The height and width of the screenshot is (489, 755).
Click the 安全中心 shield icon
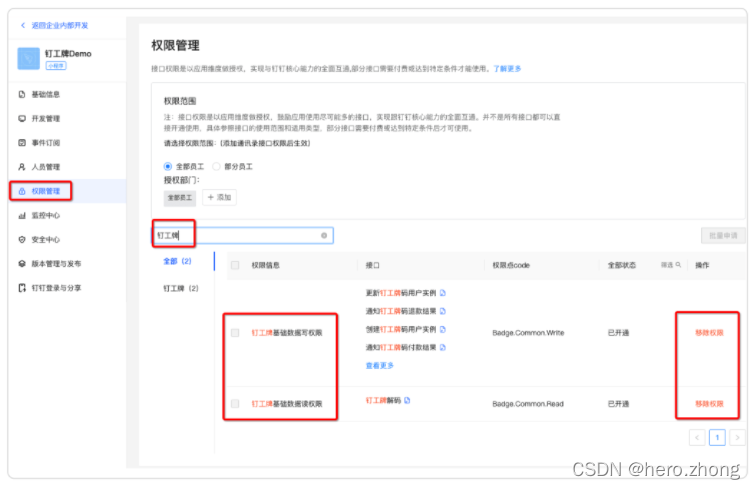pos(22,239)
